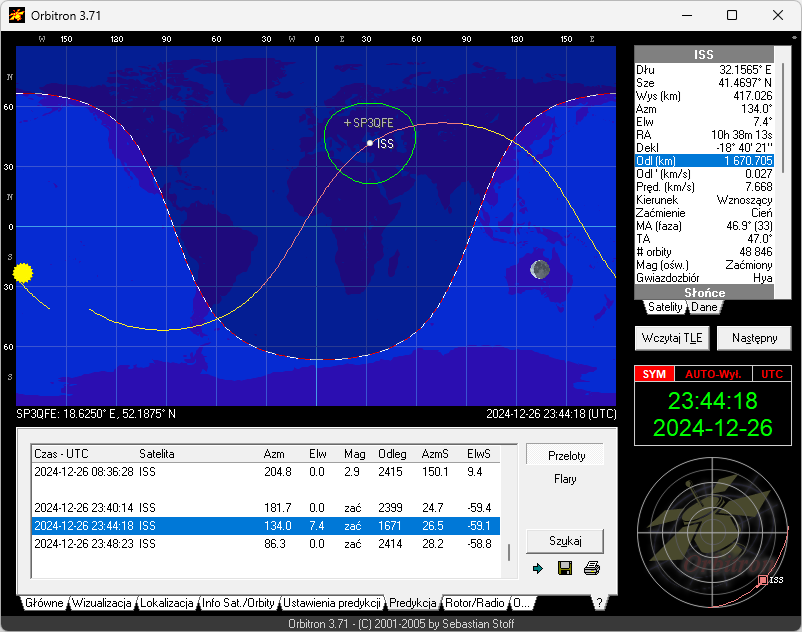Open help with the question mark tab
Screen dimensions: 802x632
[599, 603]
